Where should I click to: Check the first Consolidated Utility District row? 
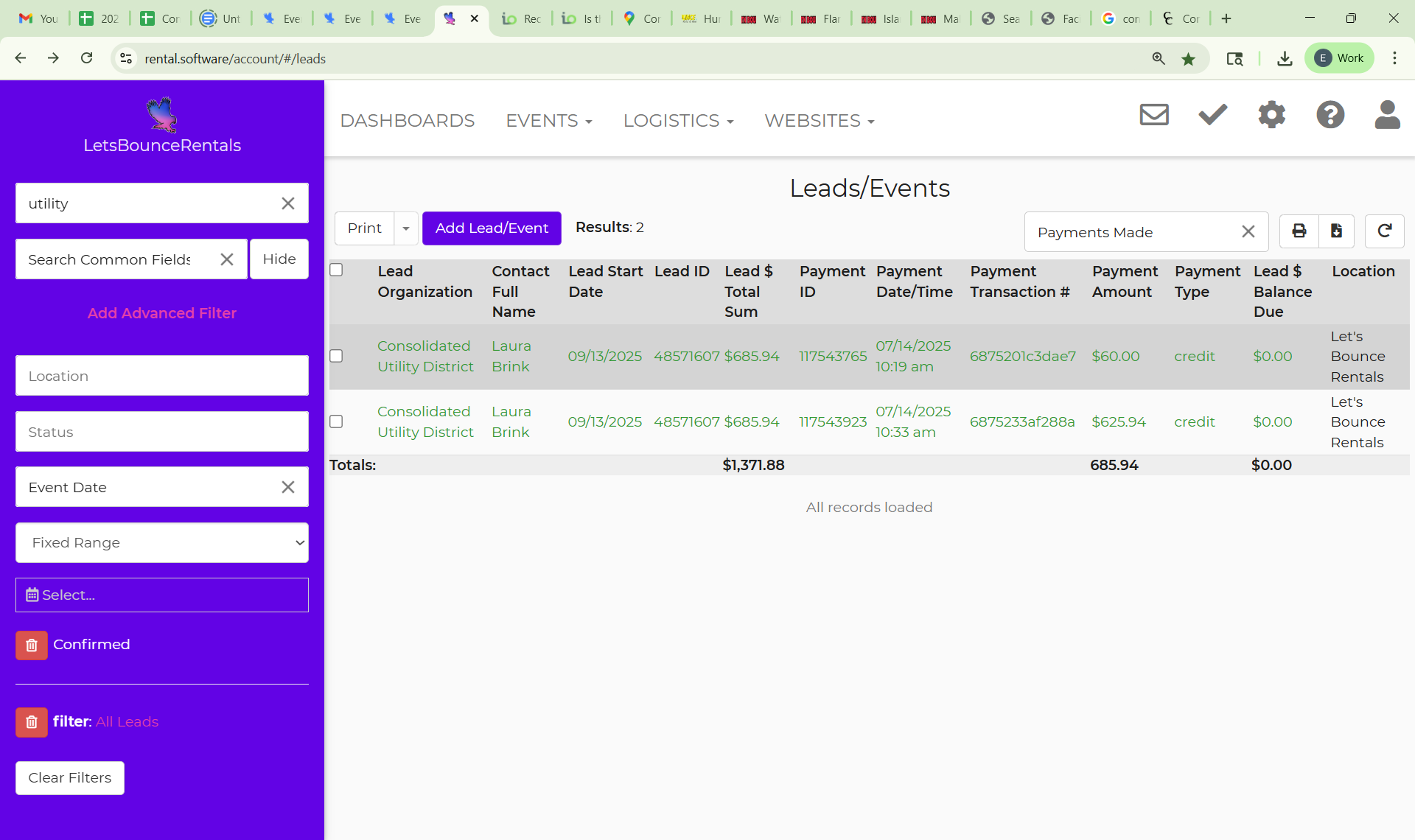336,356
